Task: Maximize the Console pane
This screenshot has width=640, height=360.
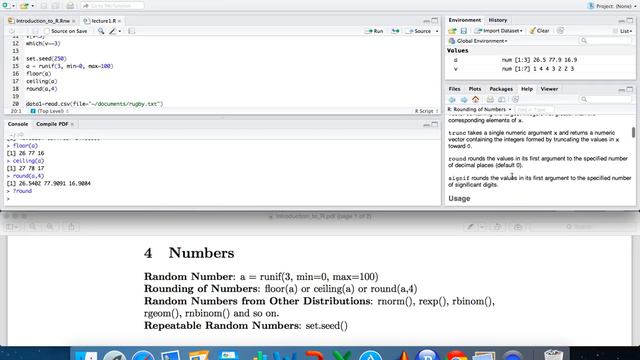Action: click(x=435, y=124)
